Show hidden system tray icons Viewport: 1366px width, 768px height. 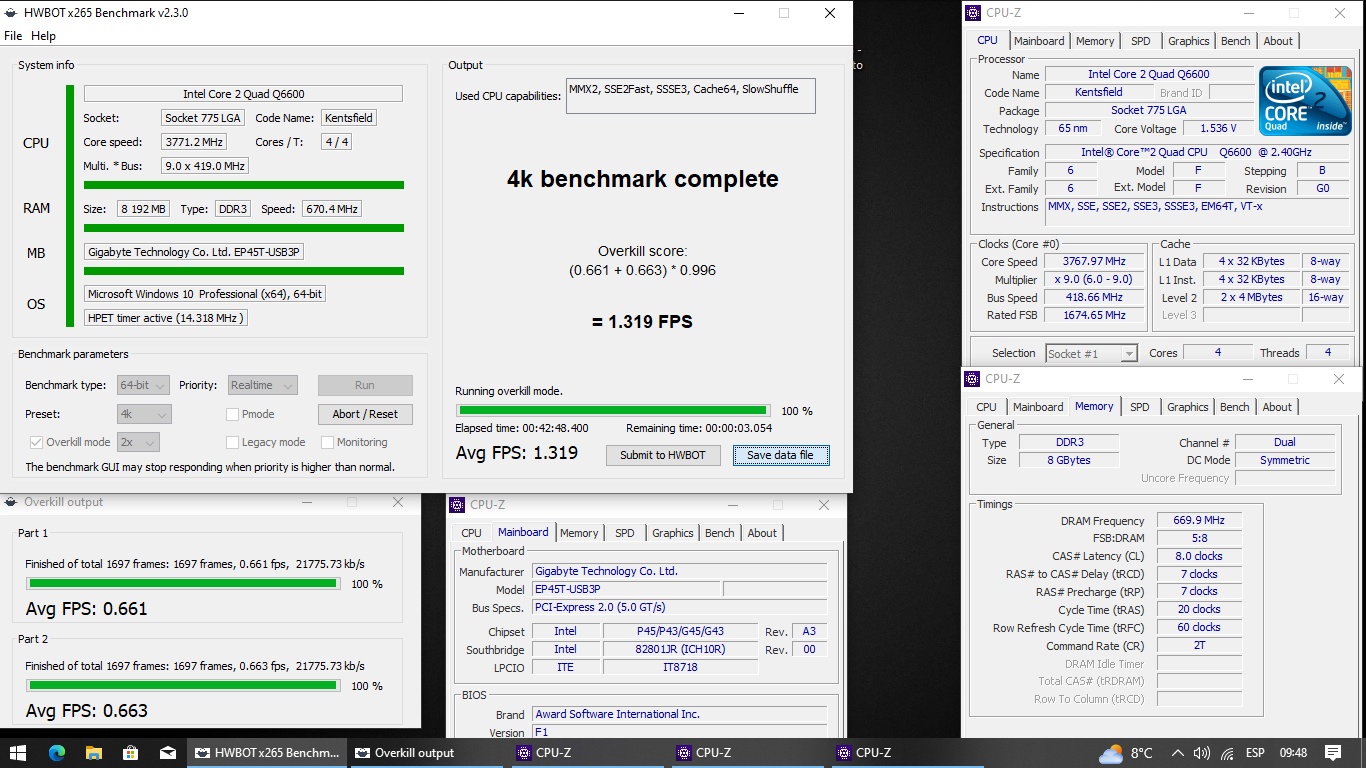(x=1178, y=753)
